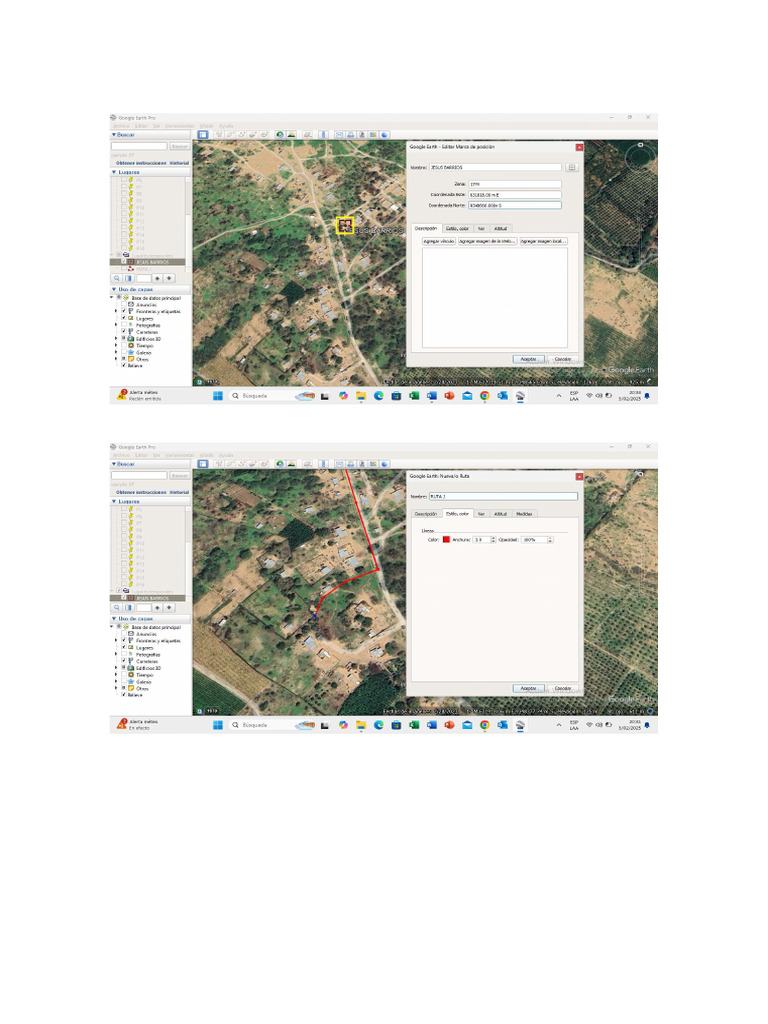Click email icon in upper screenshot toolbar

tap(340, 135)
